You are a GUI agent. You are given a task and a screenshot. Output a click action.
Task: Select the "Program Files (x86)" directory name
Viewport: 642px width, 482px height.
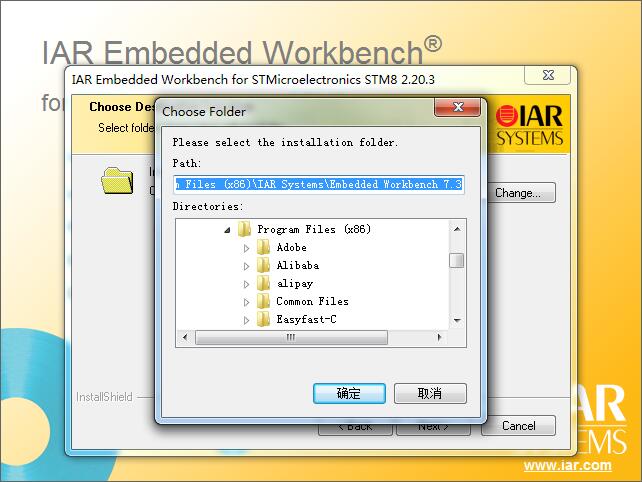(x=314, y=229)
